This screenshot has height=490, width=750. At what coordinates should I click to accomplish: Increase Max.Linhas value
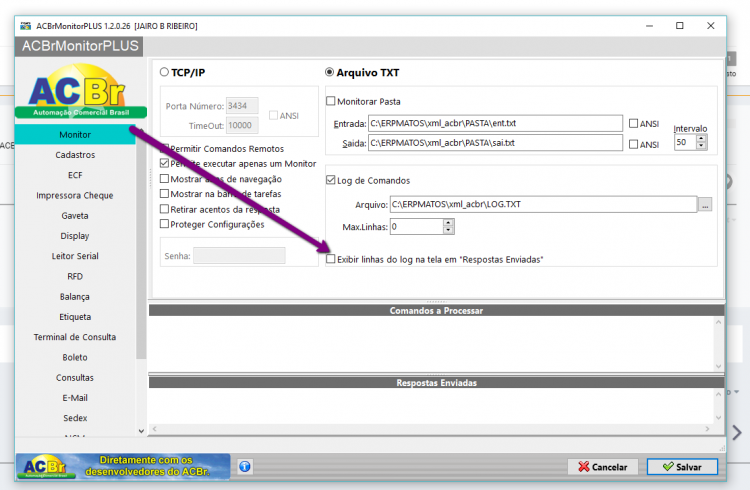(448, 223)
